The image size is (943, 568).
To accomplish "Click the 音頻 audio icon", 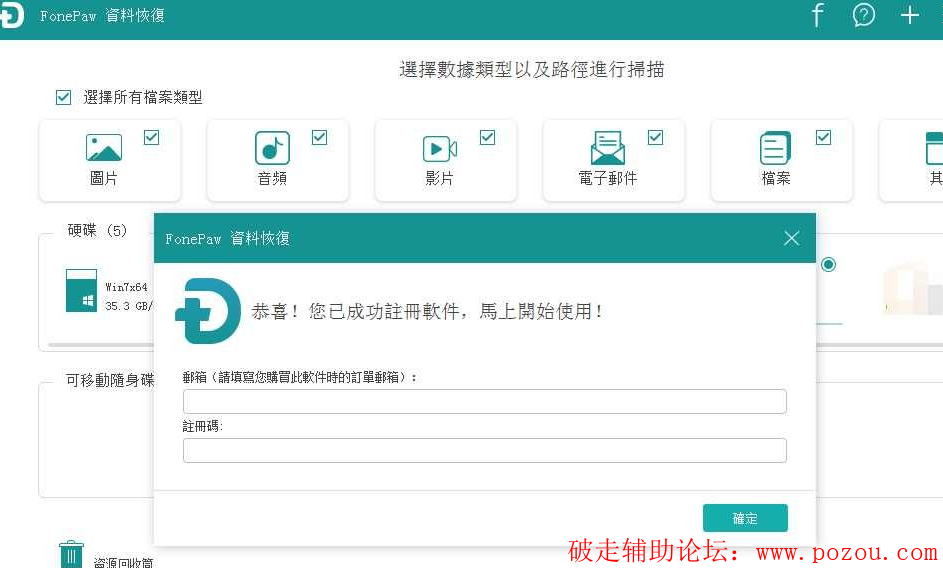I will 272,148.
